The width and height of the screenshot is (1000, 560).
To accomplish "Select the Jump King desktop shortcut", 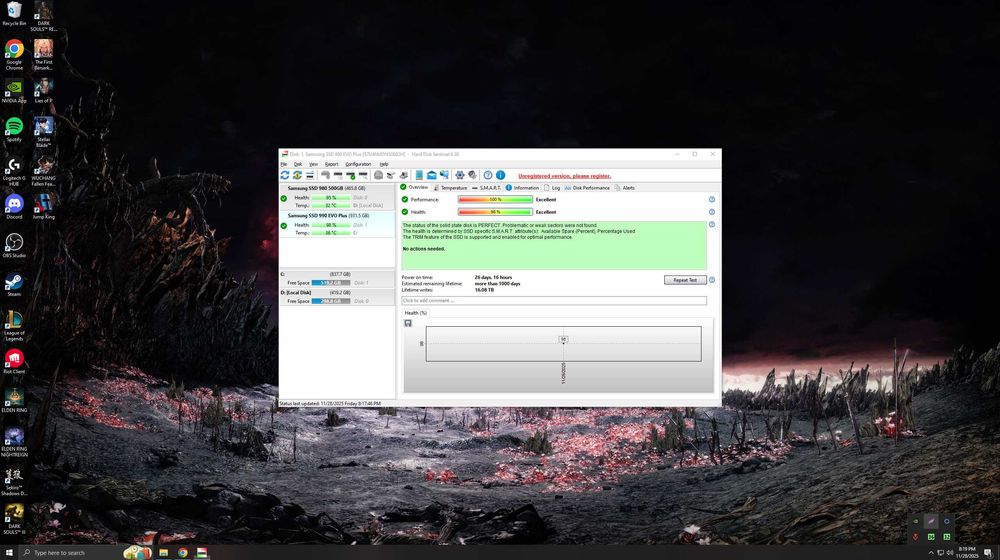I will coord(43,207).
